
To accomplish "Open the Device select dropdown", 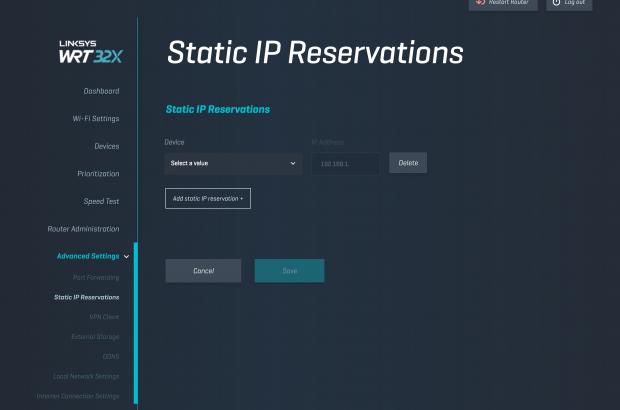I will [233, 163].
